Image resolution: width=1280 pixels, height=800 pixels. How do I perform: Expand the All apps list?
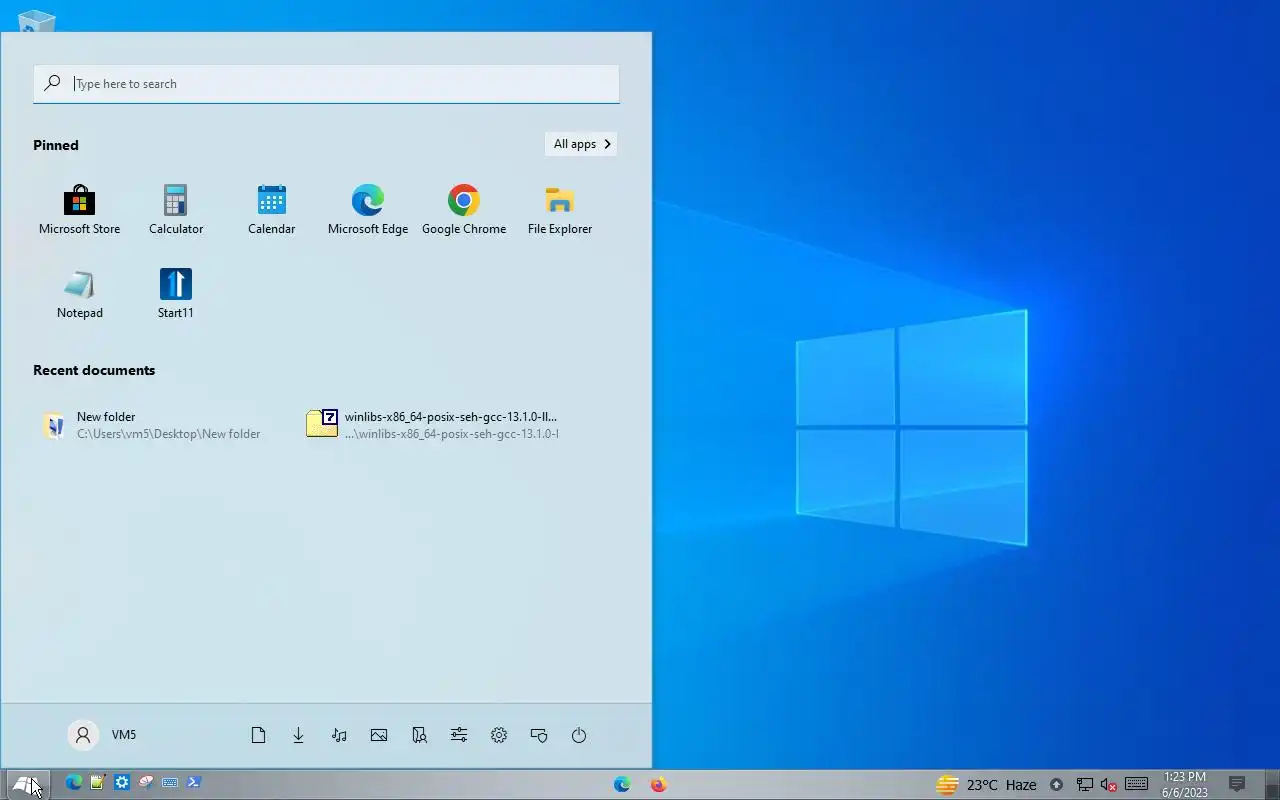point(581,144)
